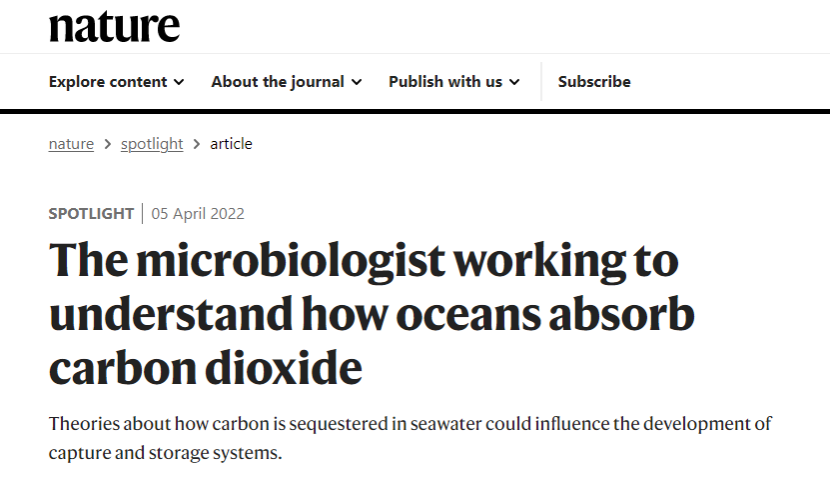Click the vertical divider left of Subscribe
The image size is (830, 490).
pos(541,82)
